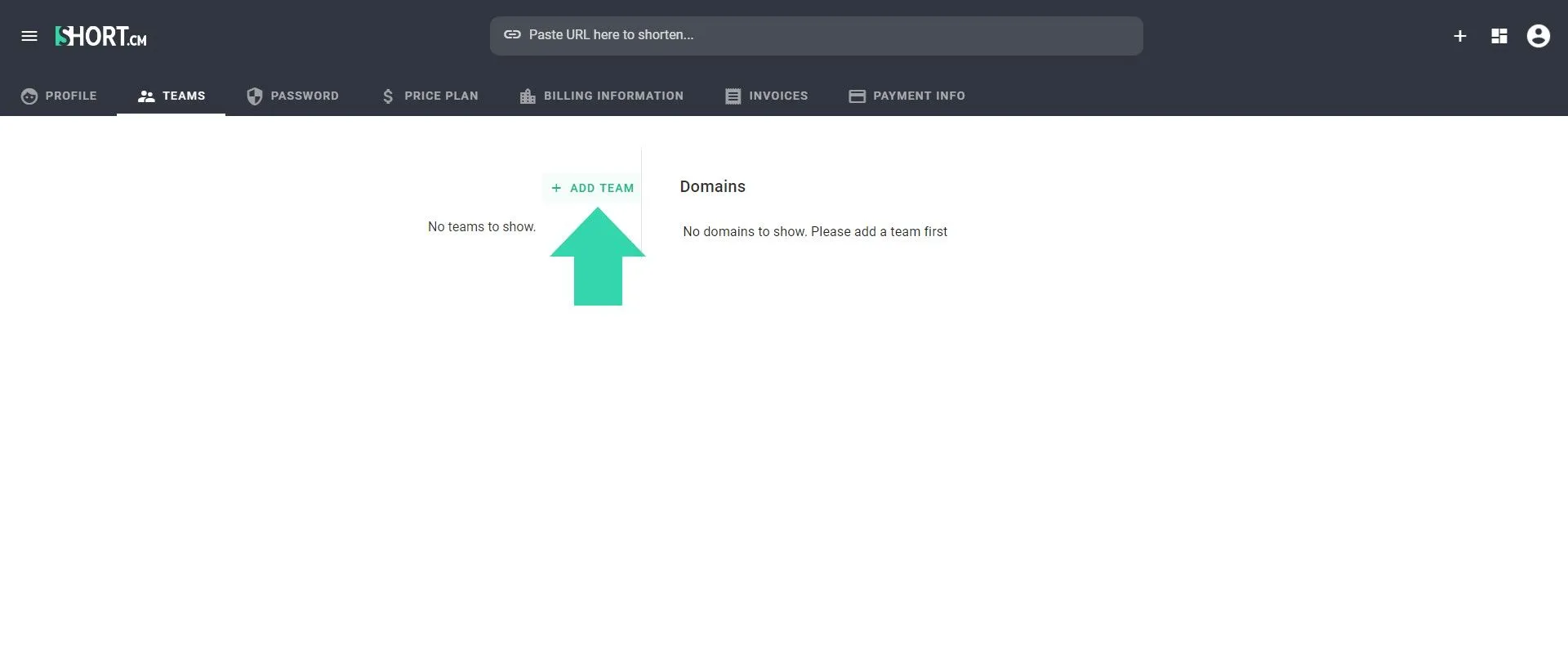
Task: Click 'No domains to show' message
Action: click(815, 232)
